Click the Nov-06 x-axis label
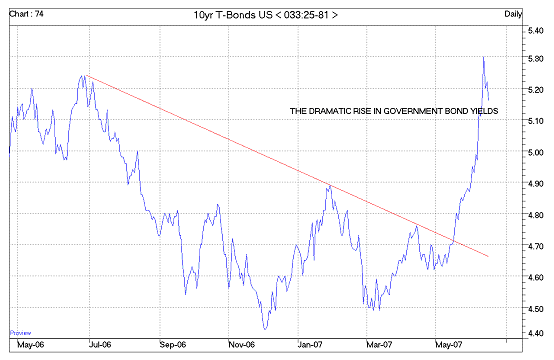The image size is (554, 360). coord(241,344)
